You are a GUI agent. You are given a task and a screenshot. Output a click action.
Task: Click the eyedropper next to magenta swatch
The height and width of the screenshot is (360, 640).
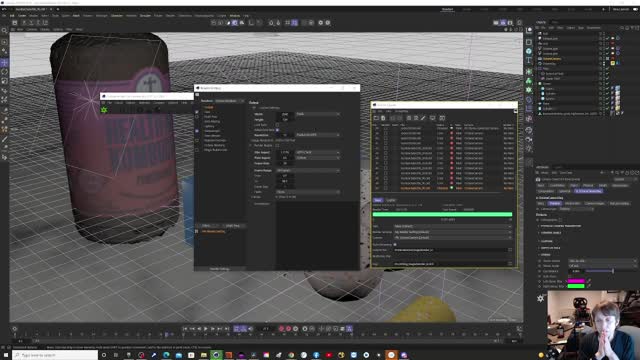point(589,281)
